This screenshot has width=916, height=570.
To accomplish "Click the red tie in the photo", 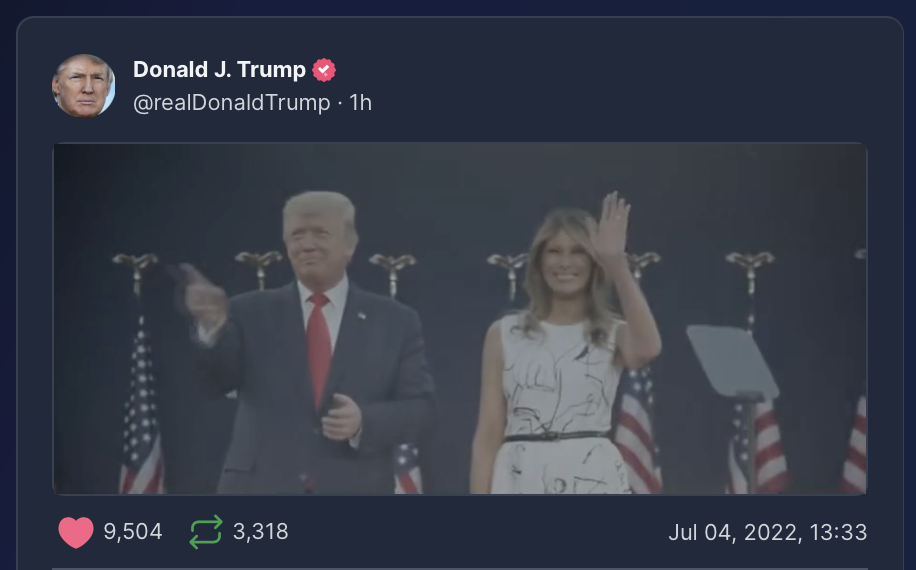I will click(x=318, y=350).
